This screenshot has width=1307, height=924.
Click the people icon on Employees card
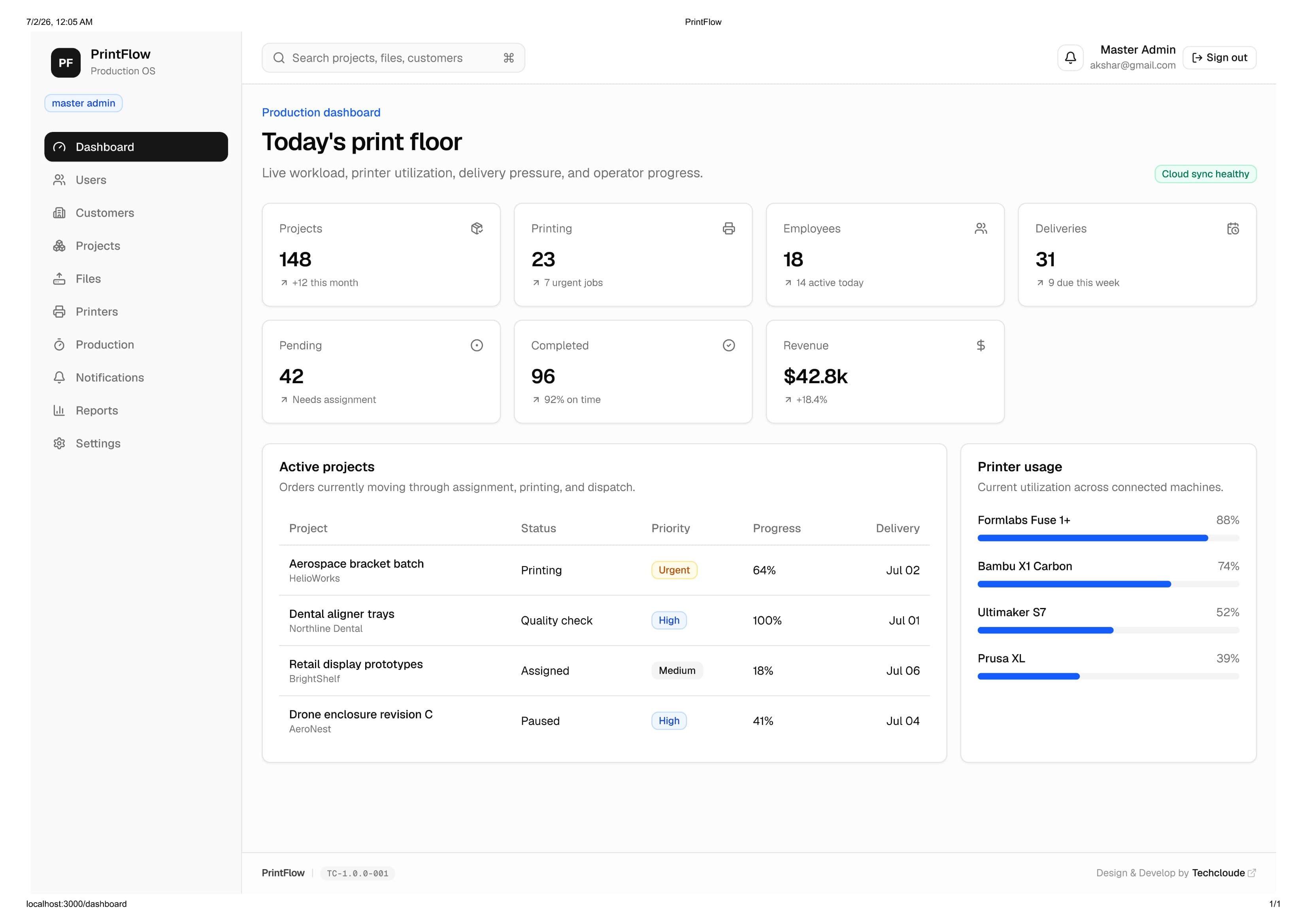pyautogui.click(x=981, y=229)
